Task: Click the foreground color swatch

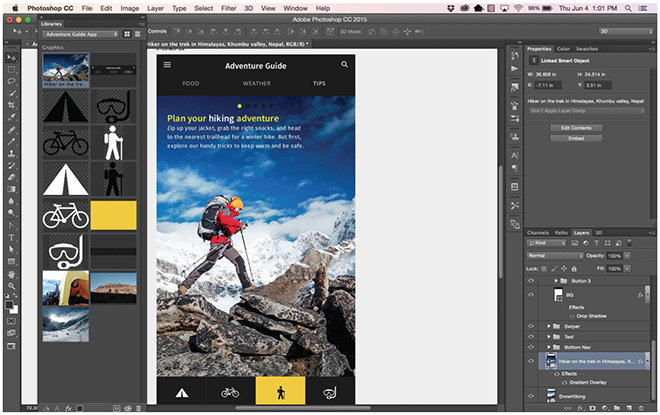Action: pyautogui.click(x=9, y=305)
